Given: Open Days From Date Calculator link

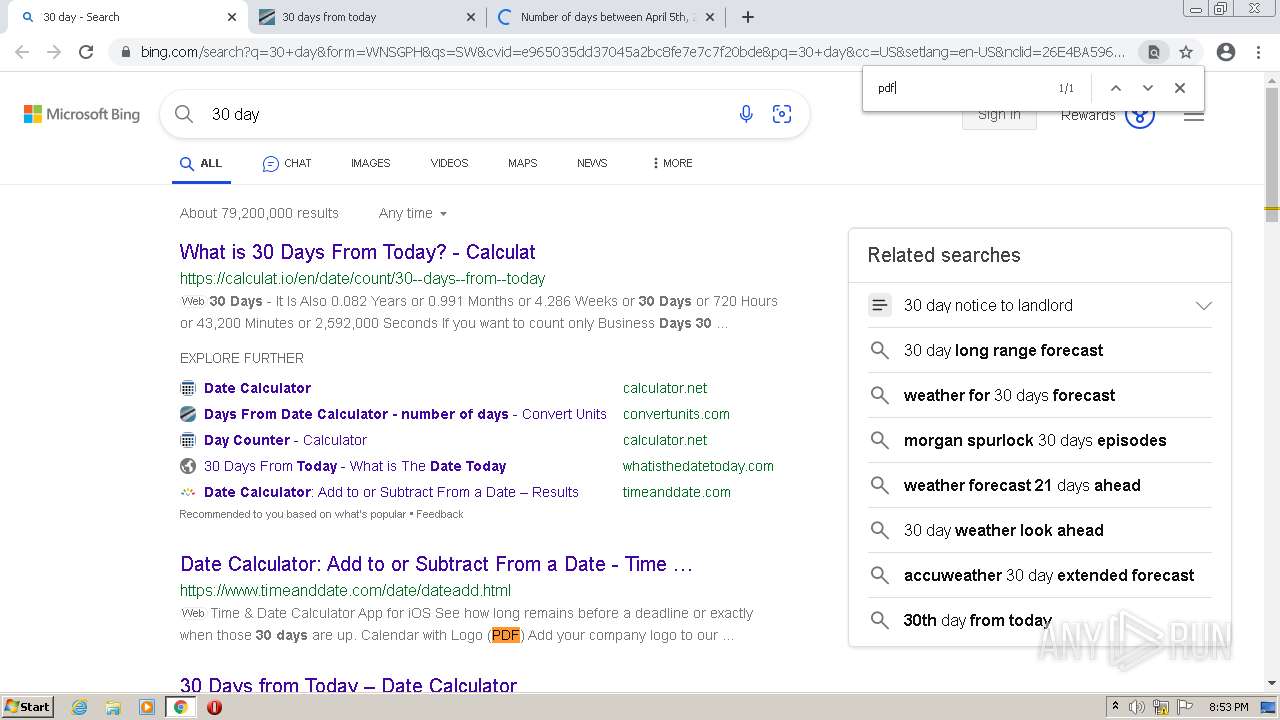Looking at the screenshot, I should point(405,414).
